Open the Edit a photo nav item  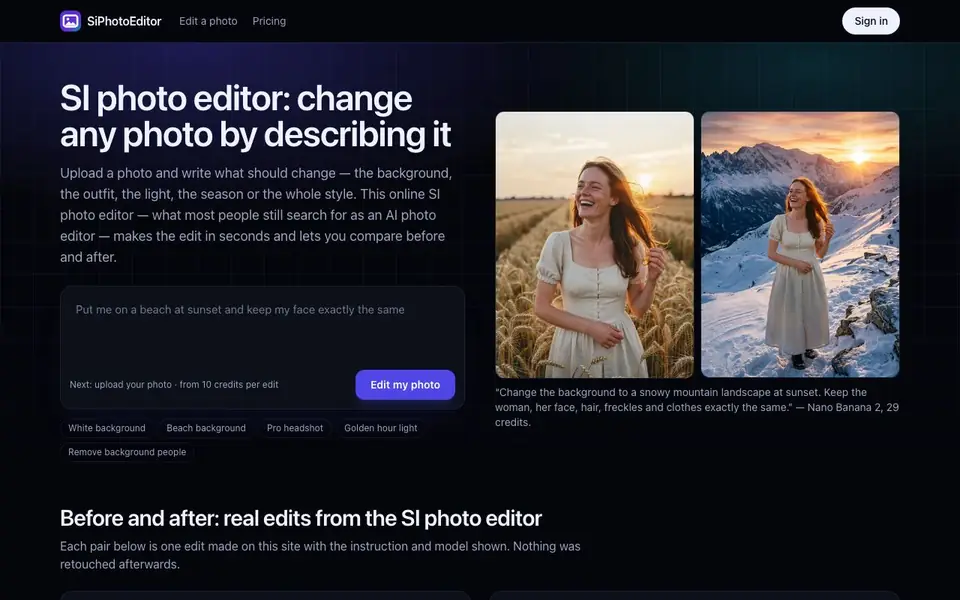pyautogui.click(x=208, y=21)
